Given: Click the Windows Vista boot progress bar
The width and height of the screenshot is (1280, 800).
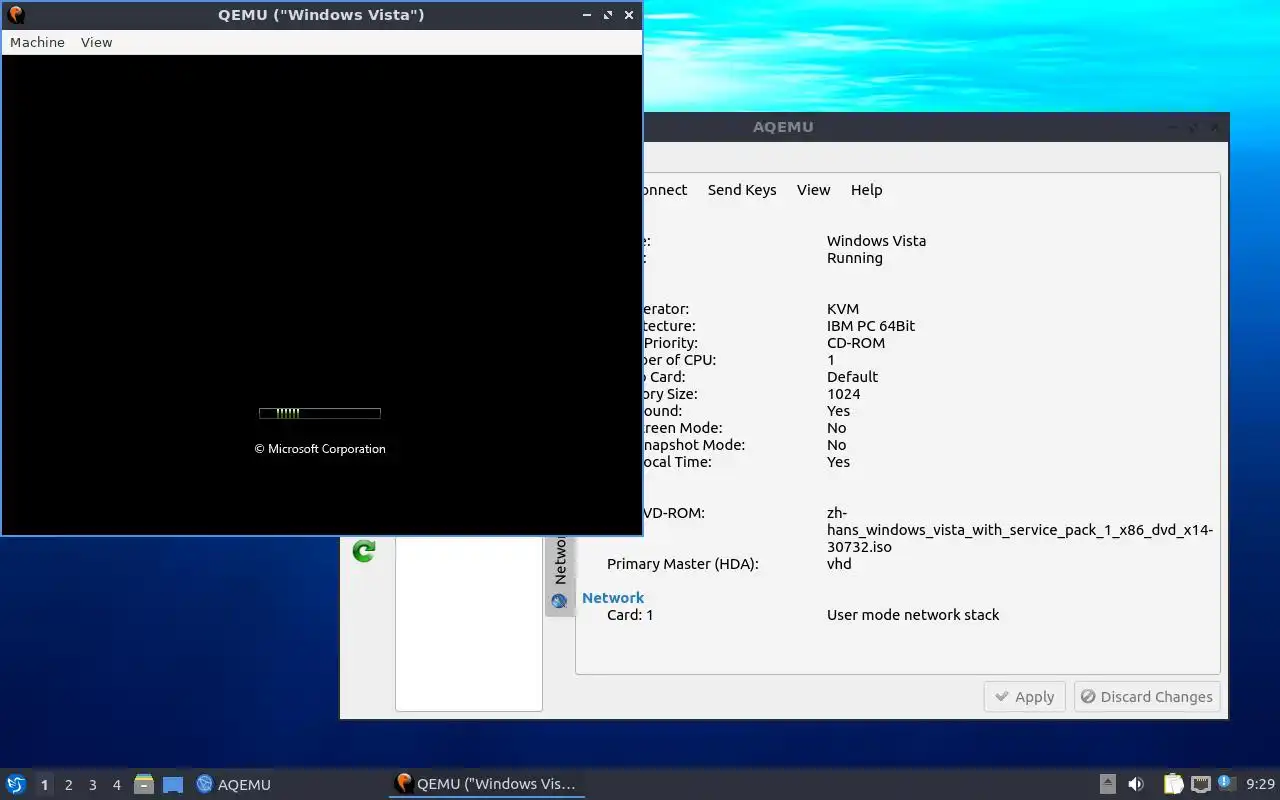Looking at the screenshot, I should (320, 413).
